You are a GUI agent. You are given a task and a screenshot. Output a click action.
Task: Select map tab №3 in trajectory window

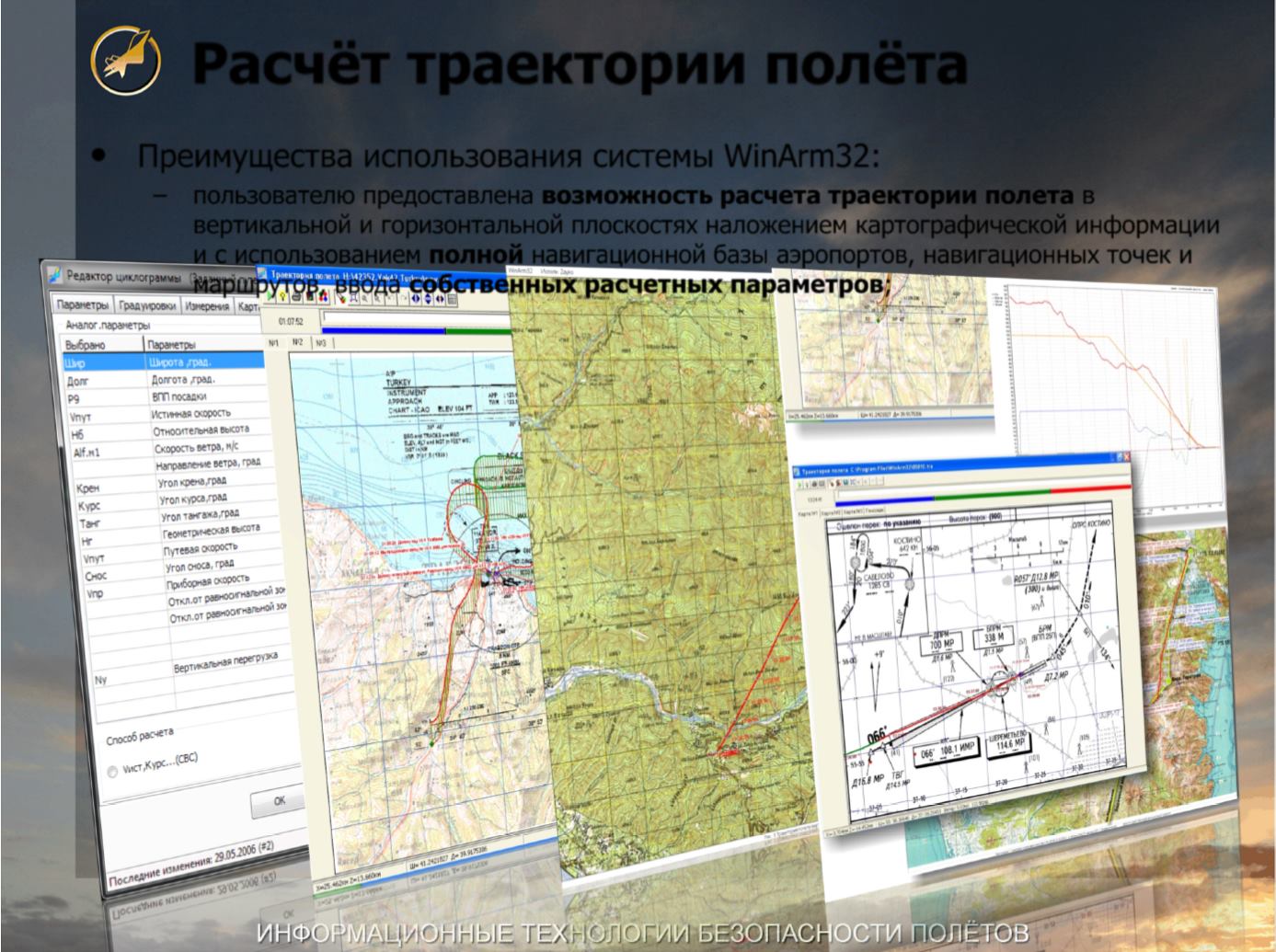click(x=320, y=343)
